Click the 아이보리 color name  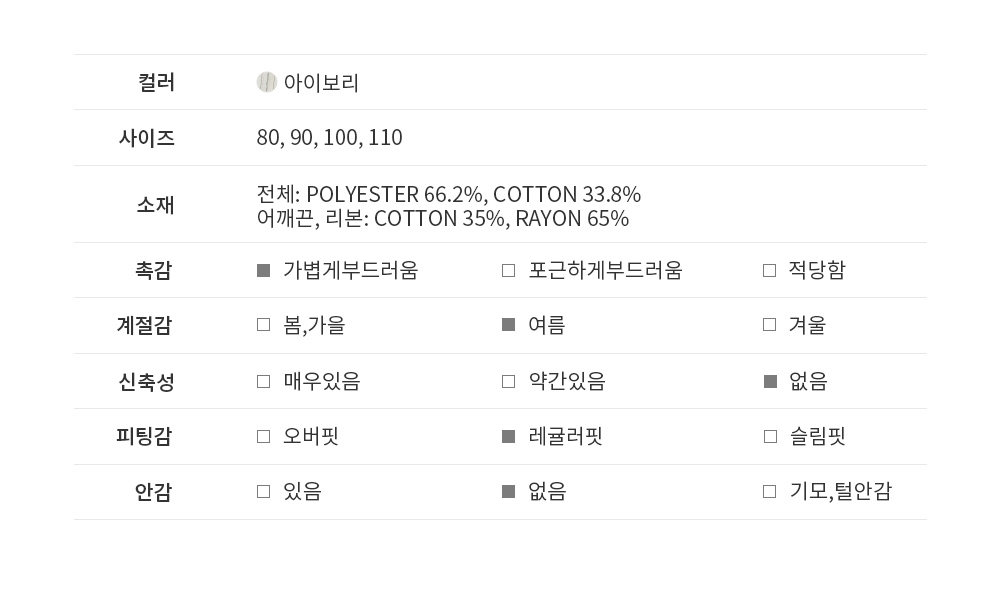point(321,83)
